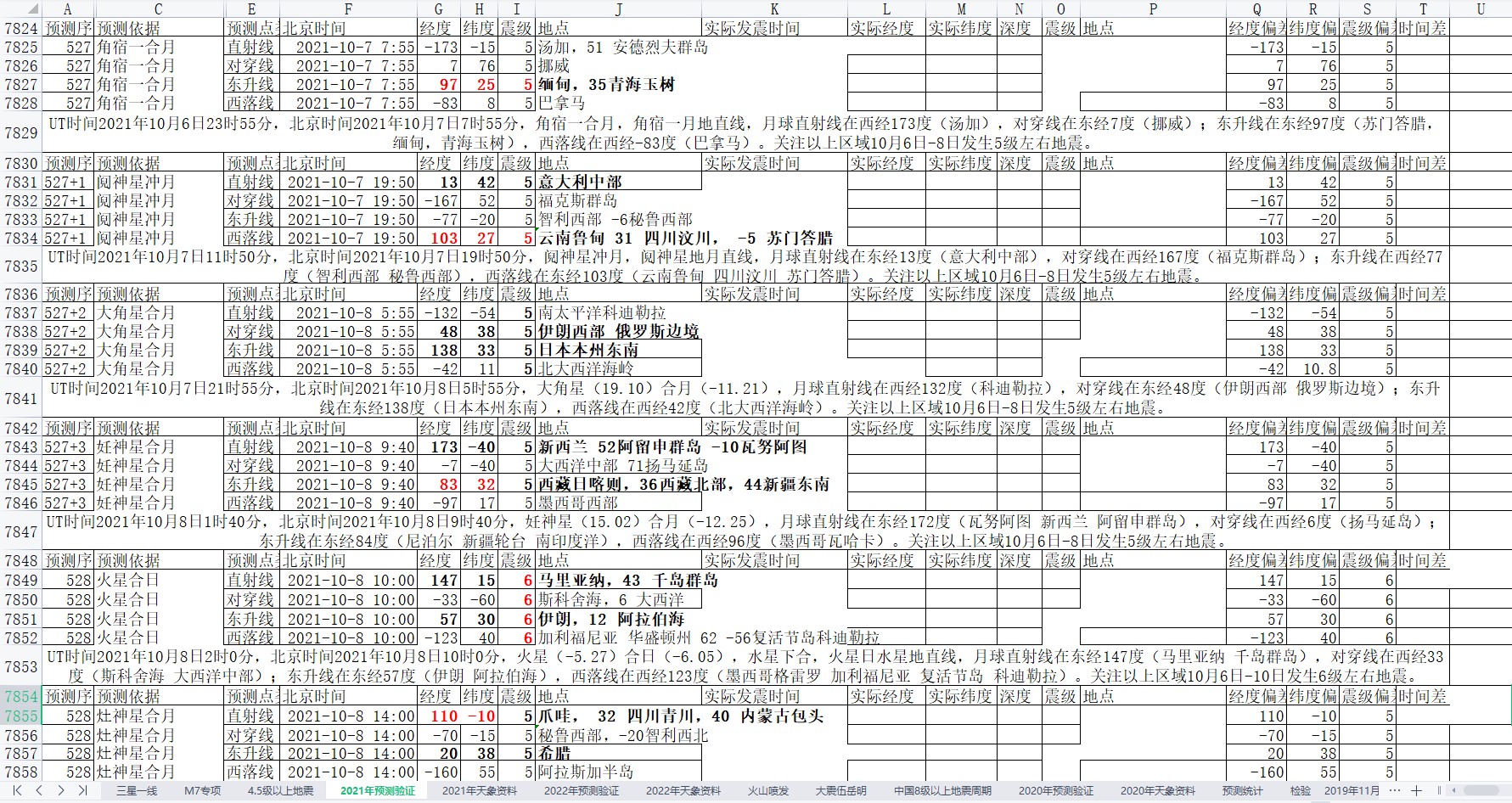The width and height of the screenshot is (1512, 803).
Task: Go to the previous sheet tab arrow
Action: point(39,790)
